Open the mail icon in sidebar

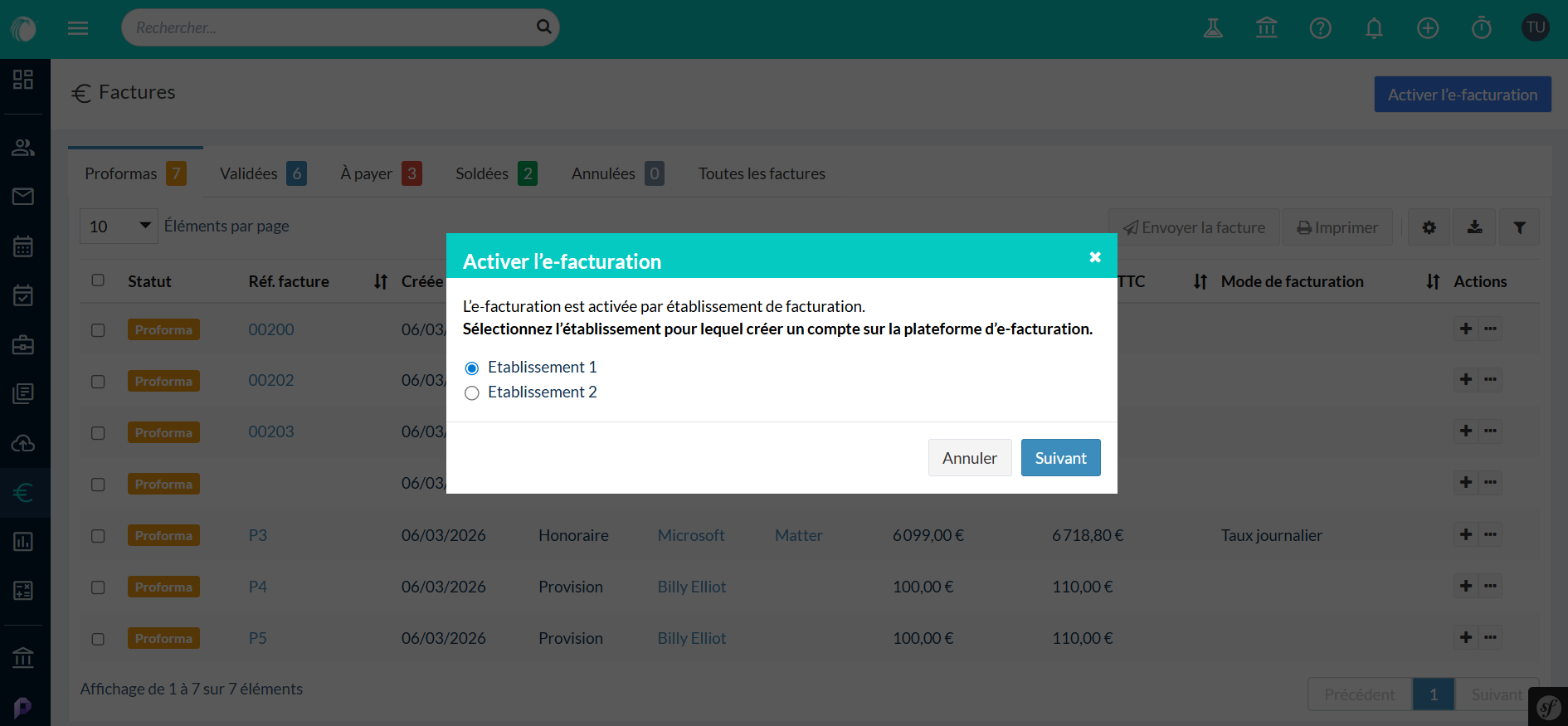pos(23,197)
